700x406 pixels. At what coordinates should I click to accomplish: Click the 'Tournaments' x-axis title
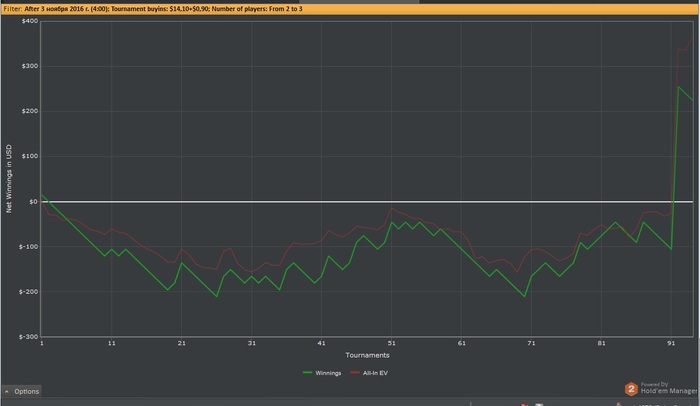[x=367, y=355]
